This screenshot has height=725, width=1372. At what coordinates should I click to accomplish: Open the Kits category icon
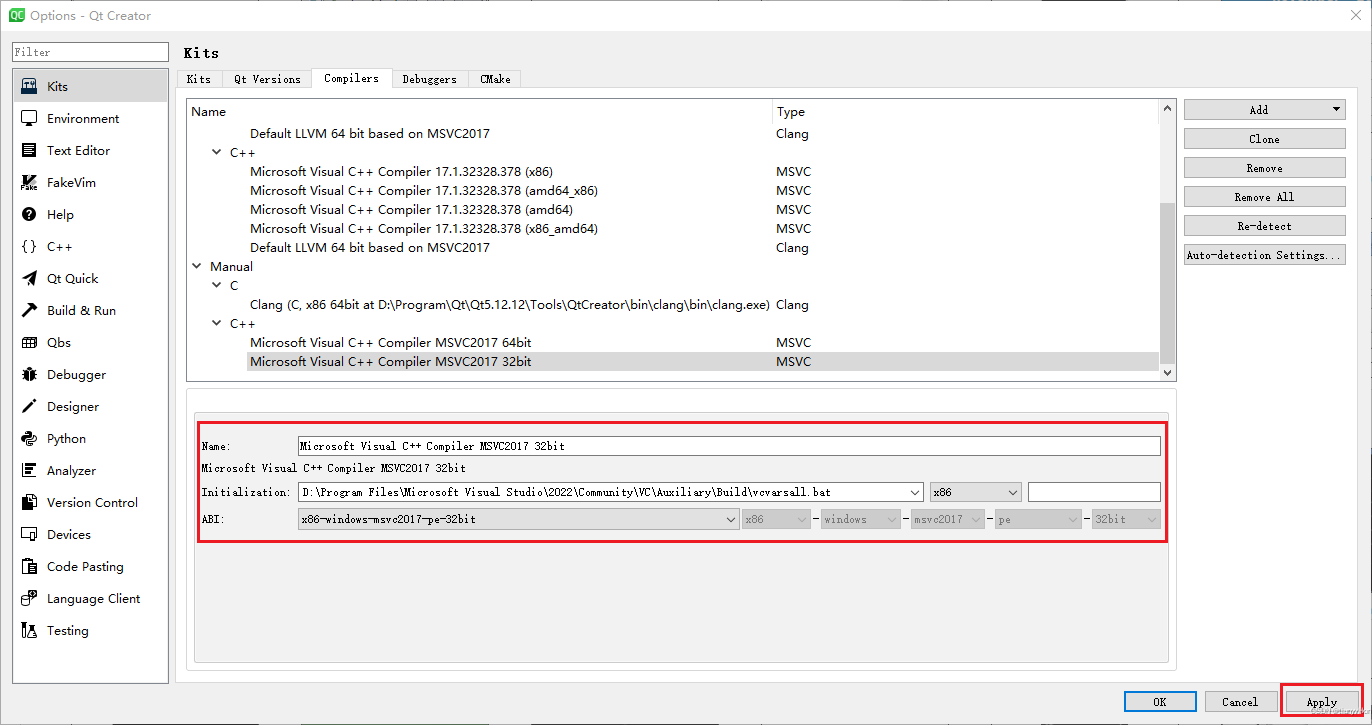coord(29,86)
